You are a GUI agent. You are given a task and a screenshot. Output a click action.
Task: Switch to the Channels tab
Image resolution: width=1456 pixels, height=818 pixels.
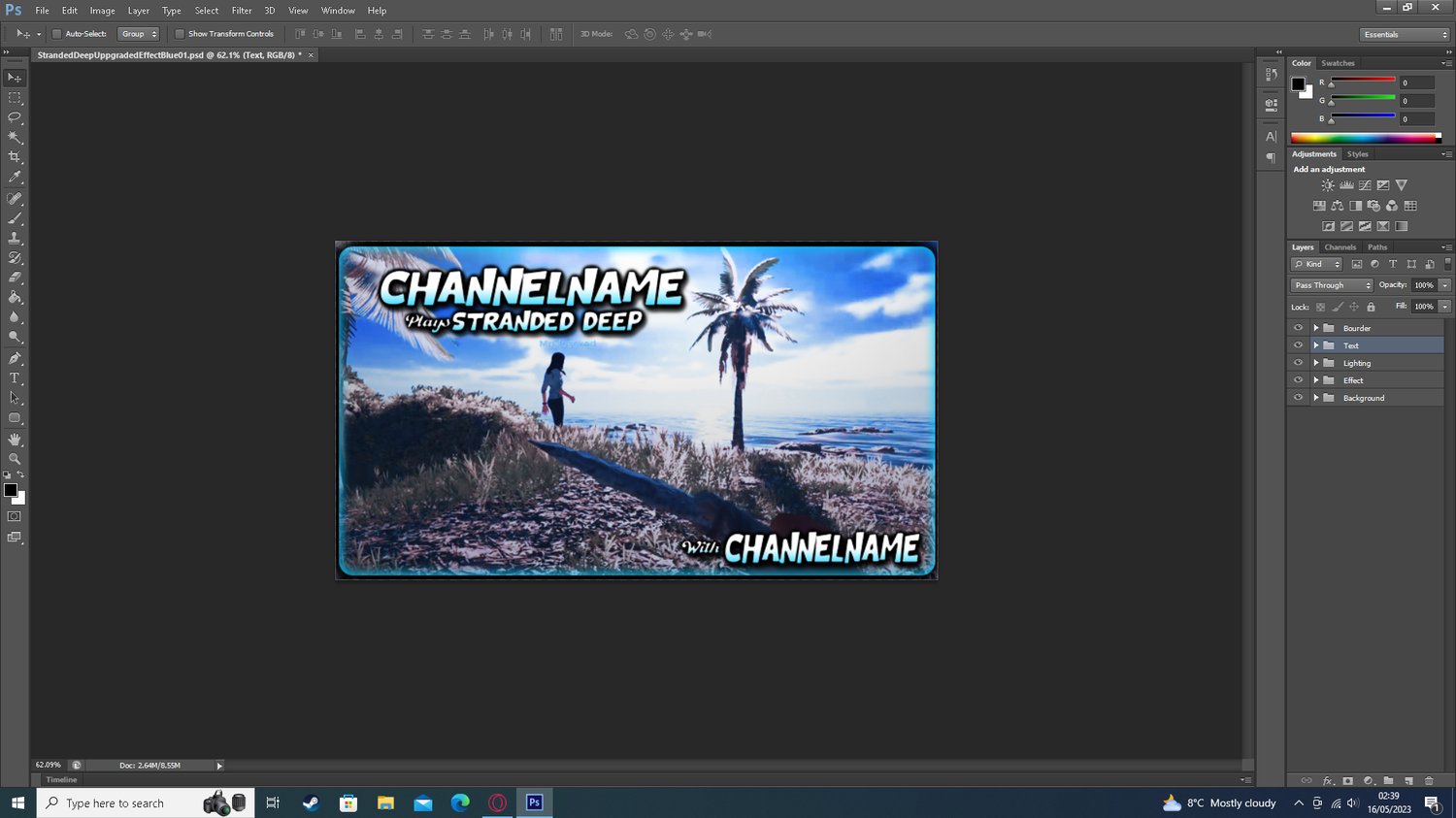pos(1340,247)
